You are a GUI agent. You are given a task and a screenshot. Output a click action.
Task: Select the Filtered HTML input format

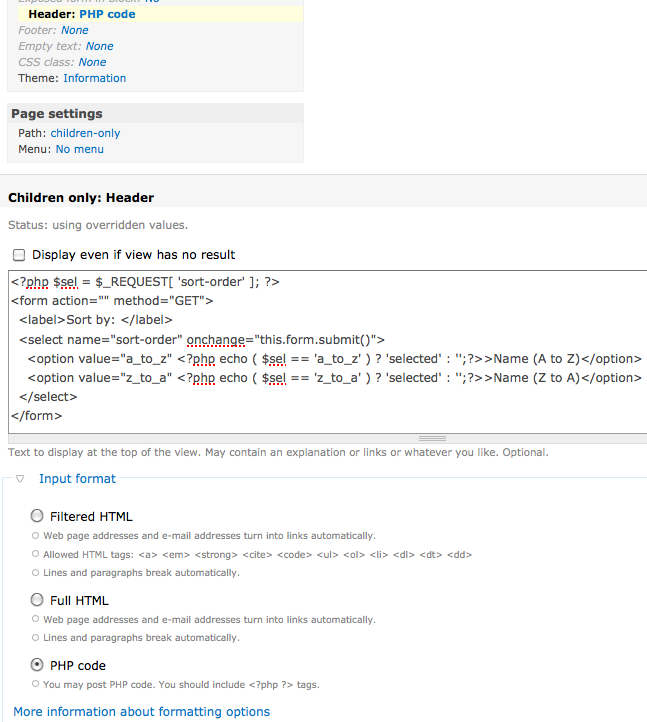38,517
